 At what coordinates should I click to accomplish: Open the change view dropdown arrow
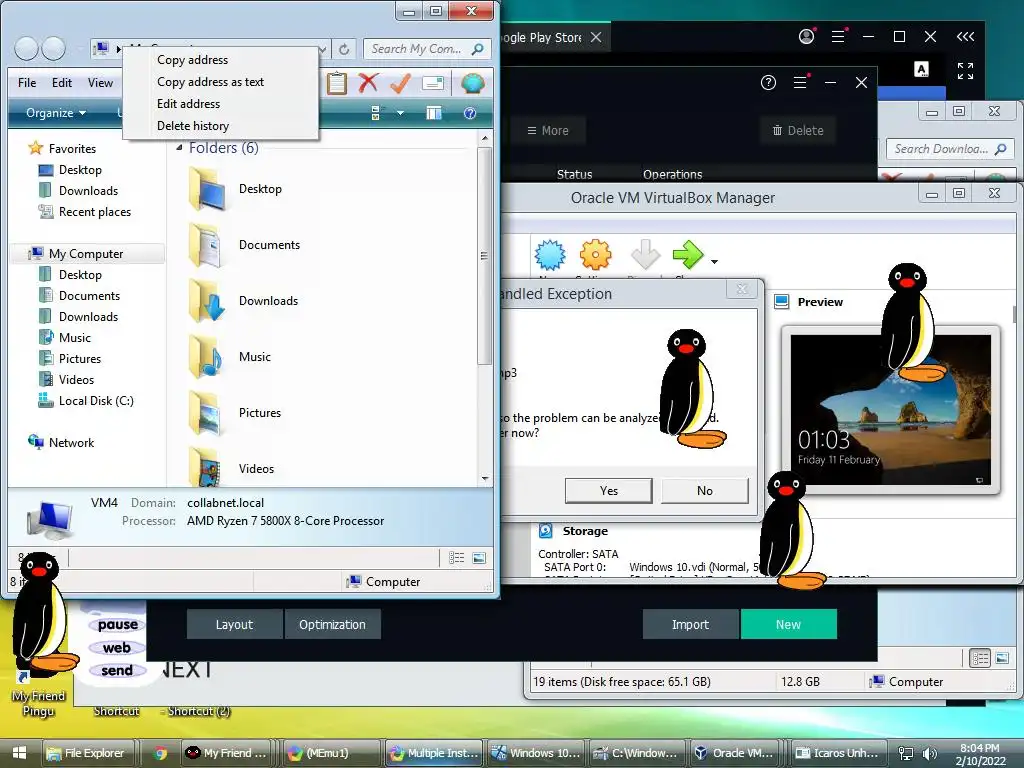coord(400,113)
